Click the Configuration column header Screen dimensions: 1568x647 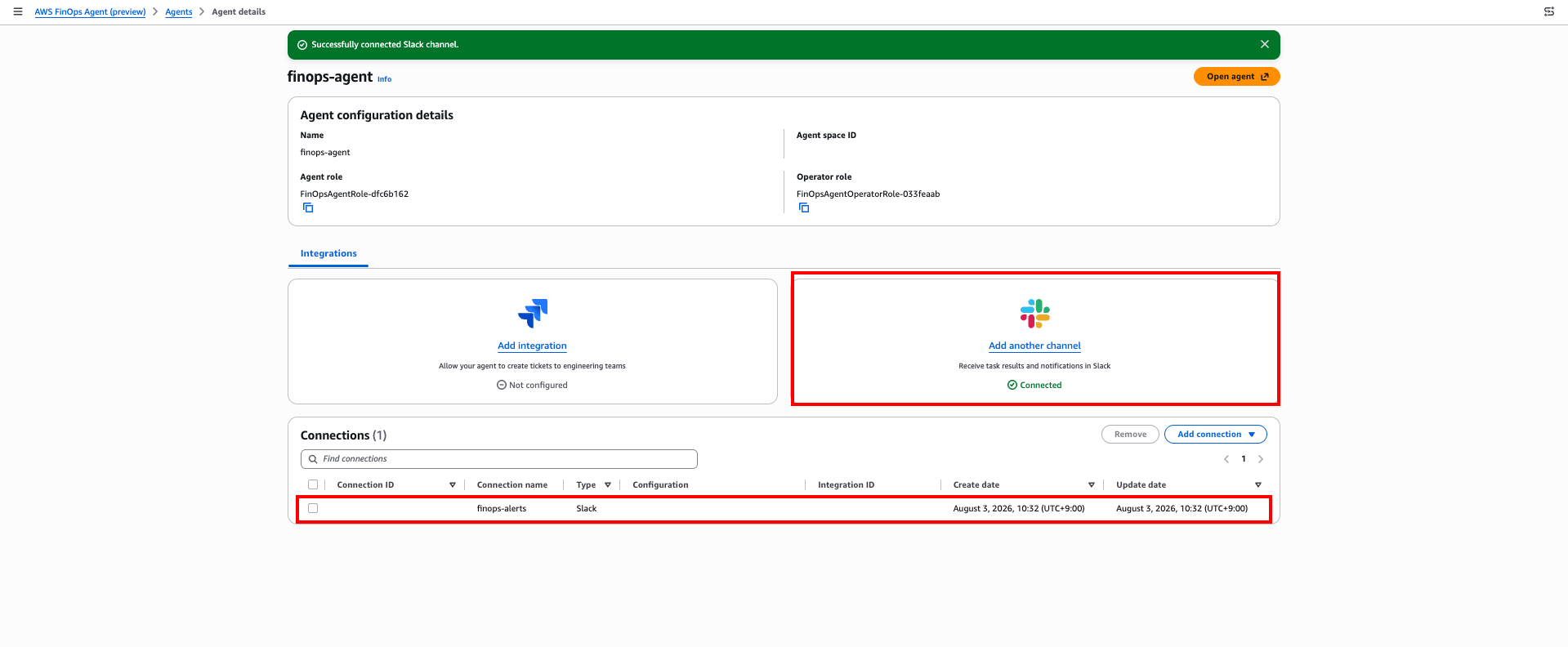(660, 485)
